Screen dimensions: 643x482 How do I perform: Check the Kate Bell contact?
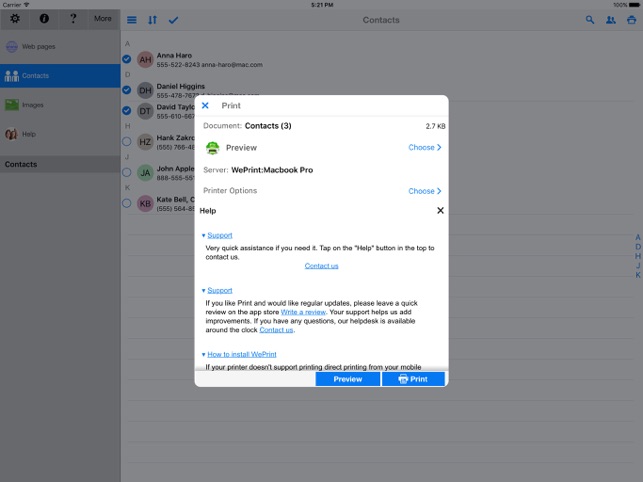point(127,203)
